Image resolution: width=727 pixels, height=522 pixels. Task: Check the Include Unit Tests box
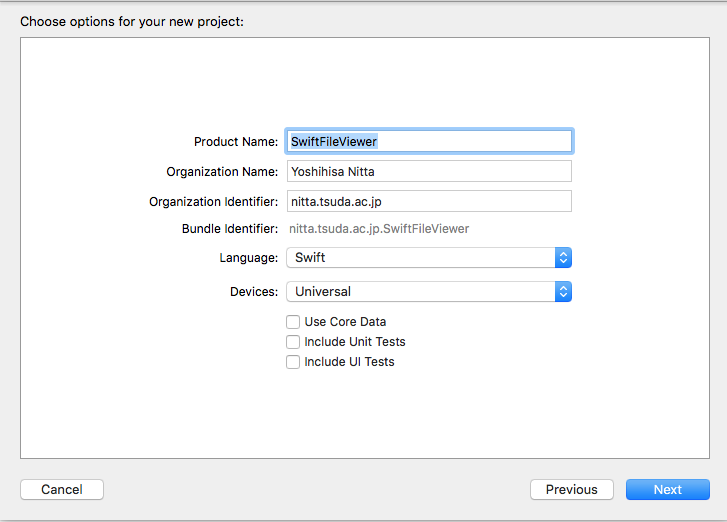click(x=293, y=342)
